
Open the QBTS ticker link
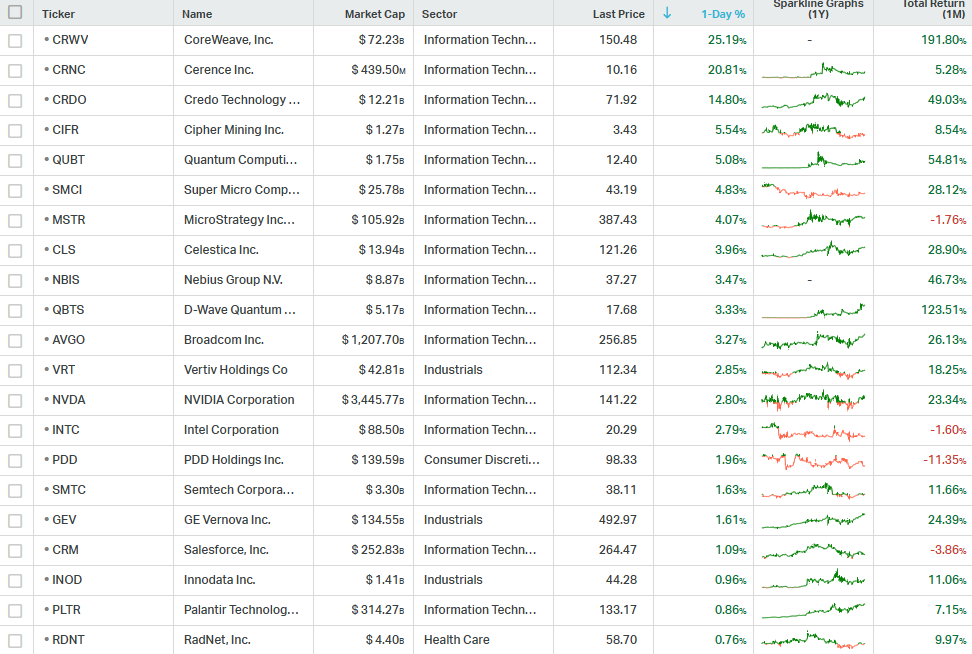pyautogui.click(x=68, y=309)
